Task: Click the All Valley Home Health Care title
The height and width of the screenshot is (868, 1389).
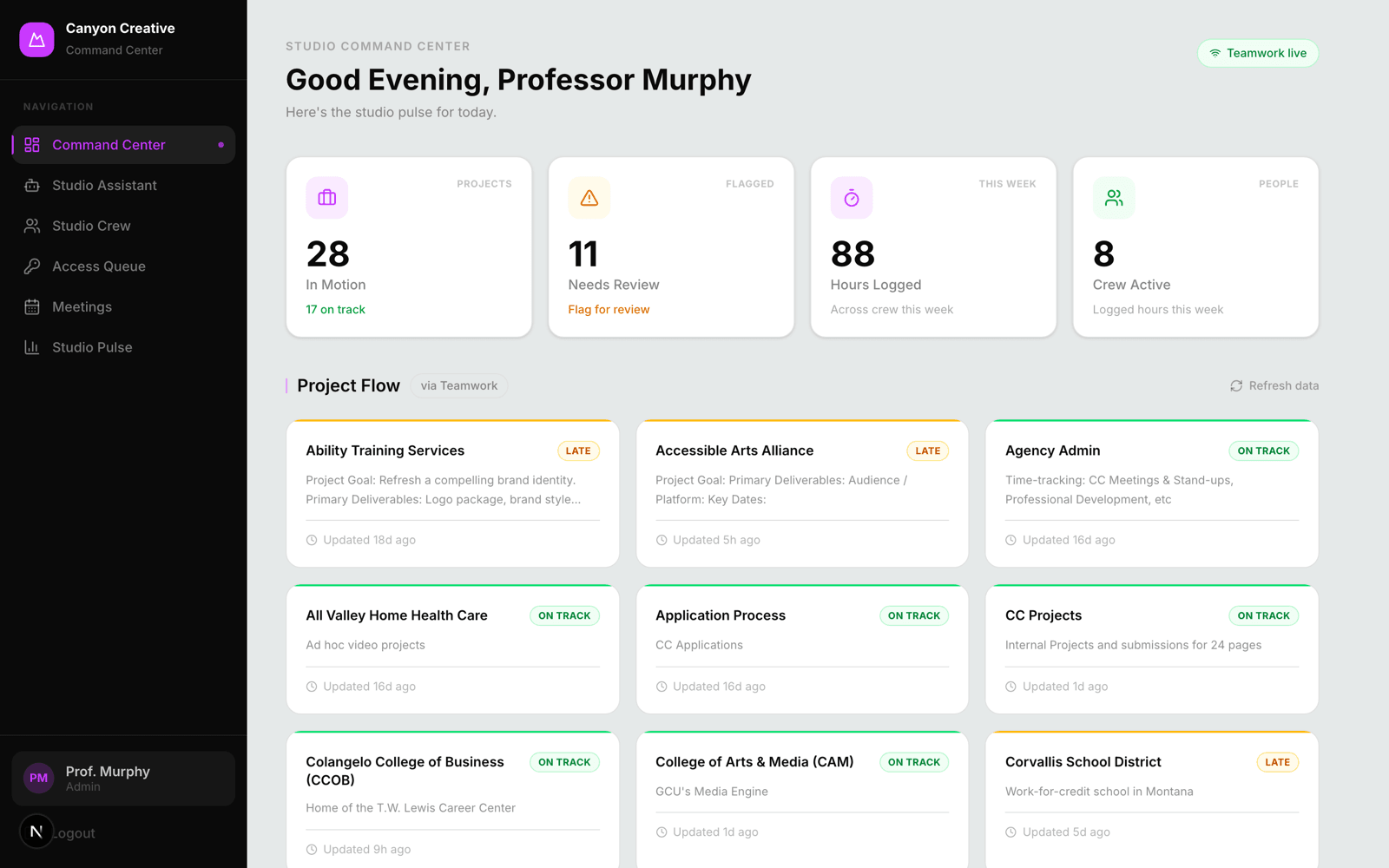Action: click(x=397, y=615)
